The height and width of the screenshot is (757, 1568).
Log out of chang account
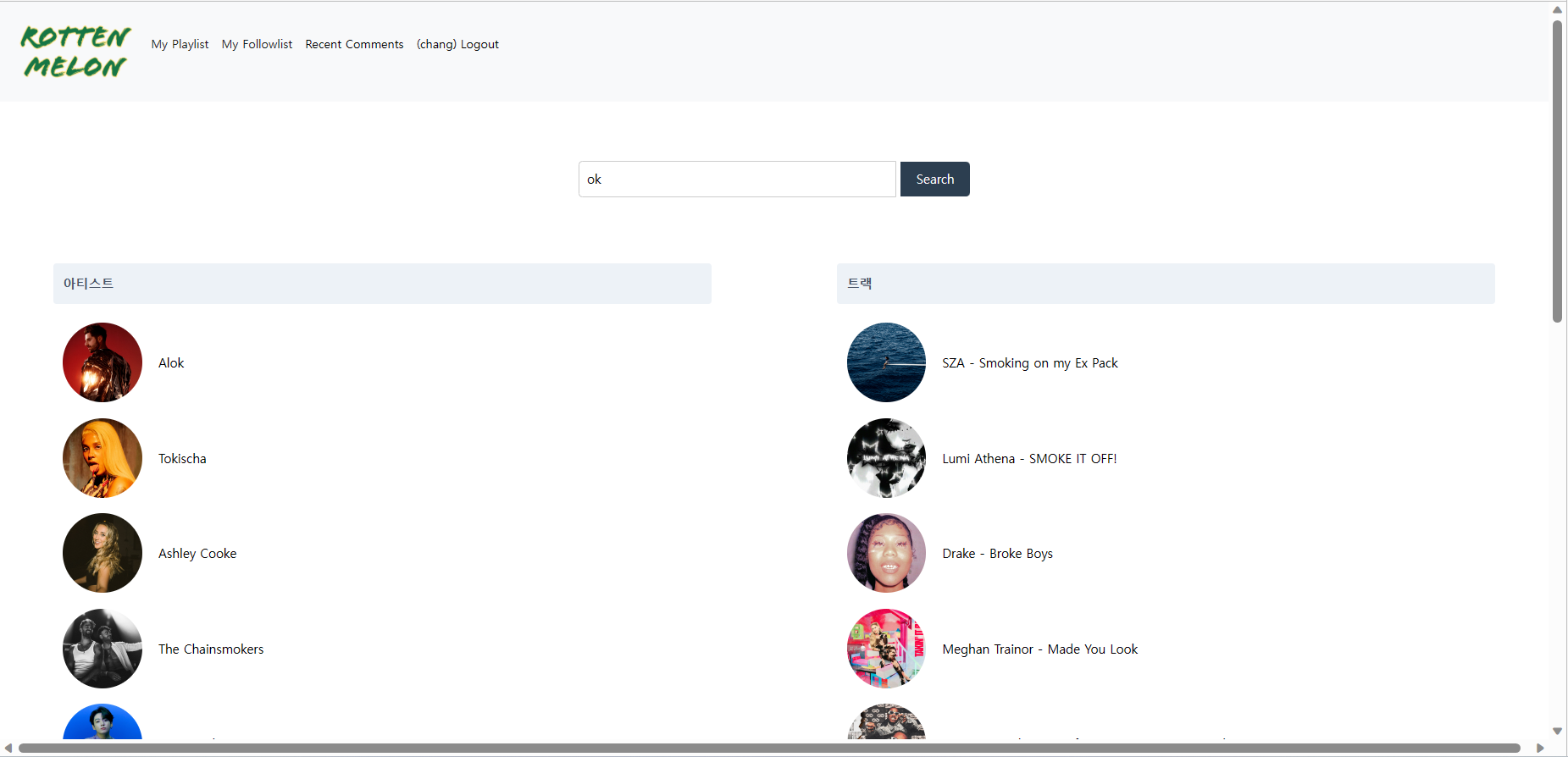[457, 44]
